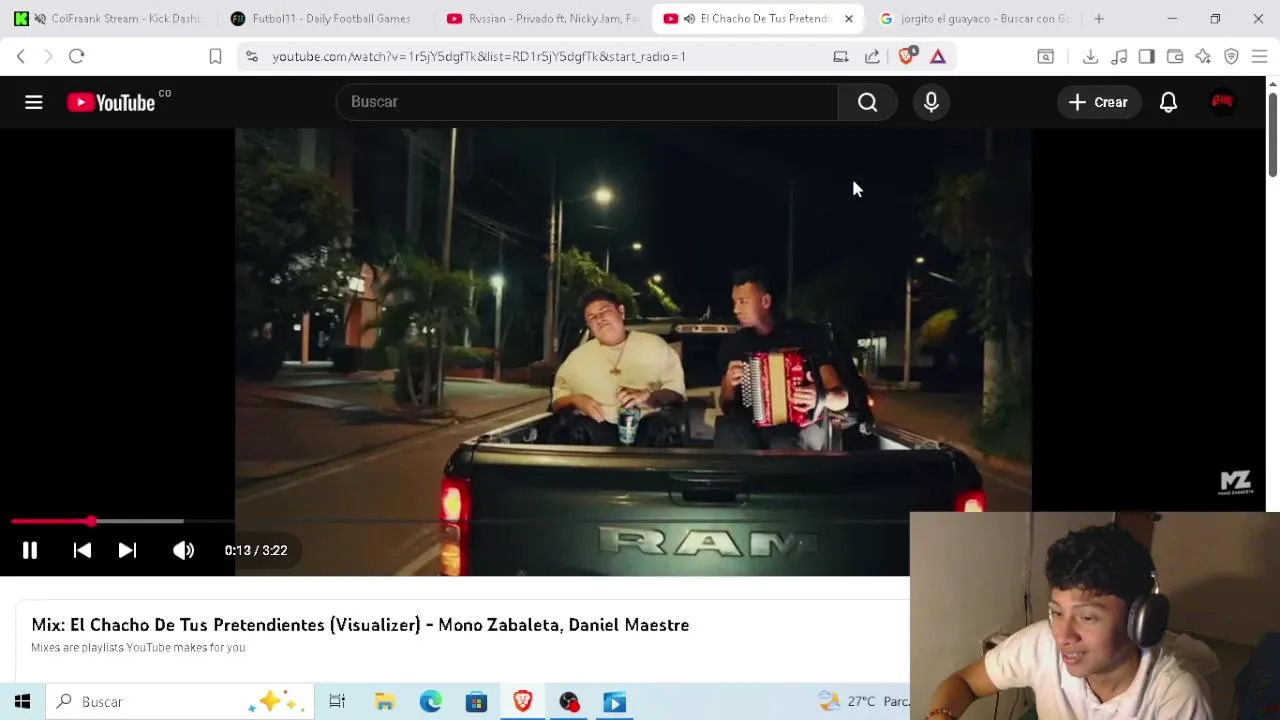Screen dimensions: 1280x720
Task: Skip to next video in mix
Action: click(x=127, y=550)
